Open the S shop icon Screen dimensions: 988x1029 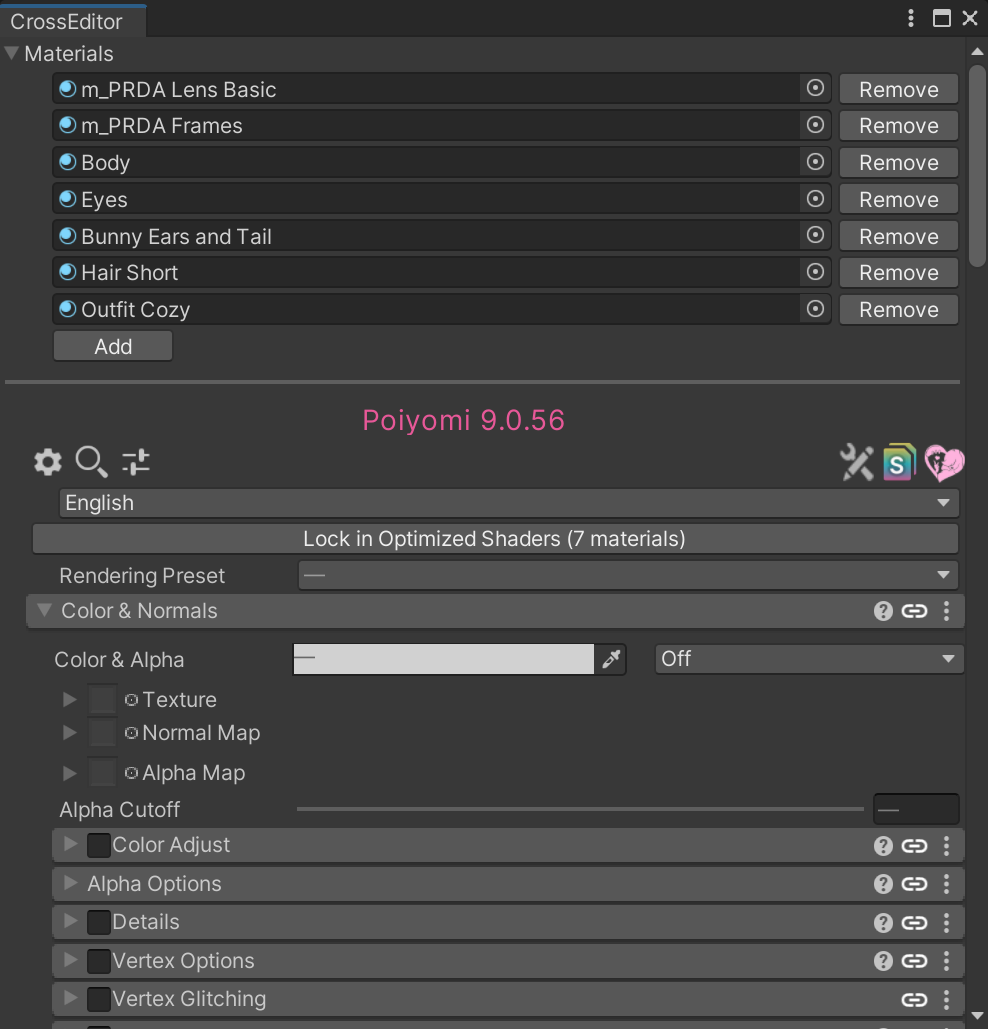point(899,463)
